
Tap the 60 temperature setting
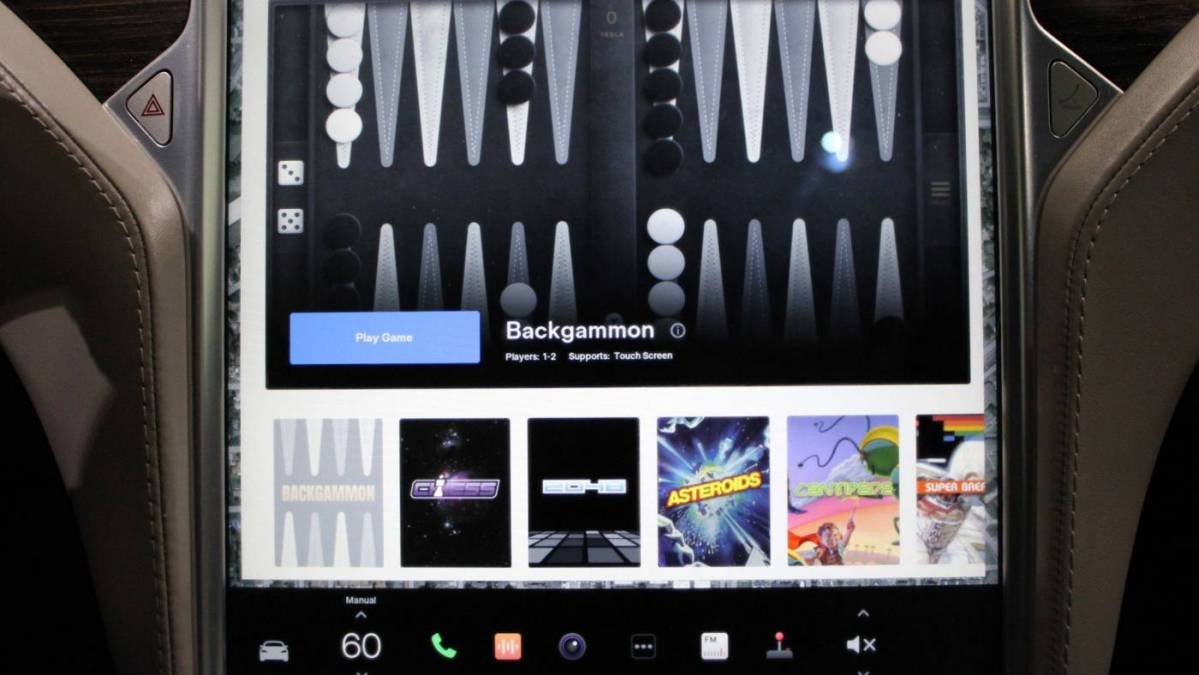[x=361, y=647]
